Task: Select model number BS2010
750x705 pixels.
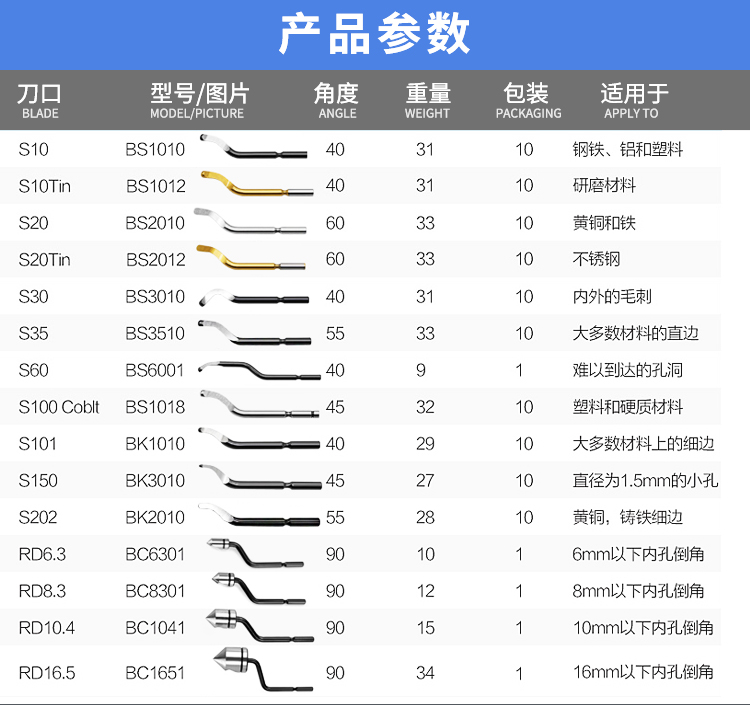Action: point(155,223)
